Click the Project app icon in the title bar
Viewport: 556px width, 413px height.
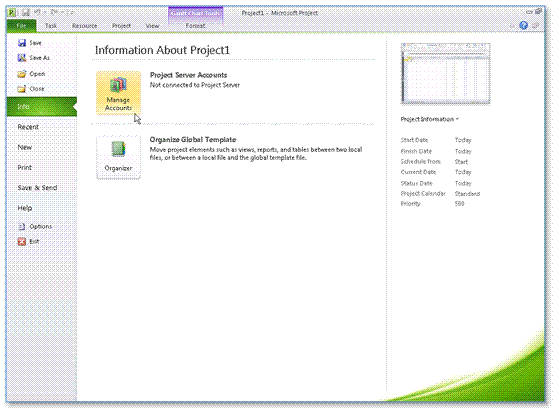(x=12, y=13)
